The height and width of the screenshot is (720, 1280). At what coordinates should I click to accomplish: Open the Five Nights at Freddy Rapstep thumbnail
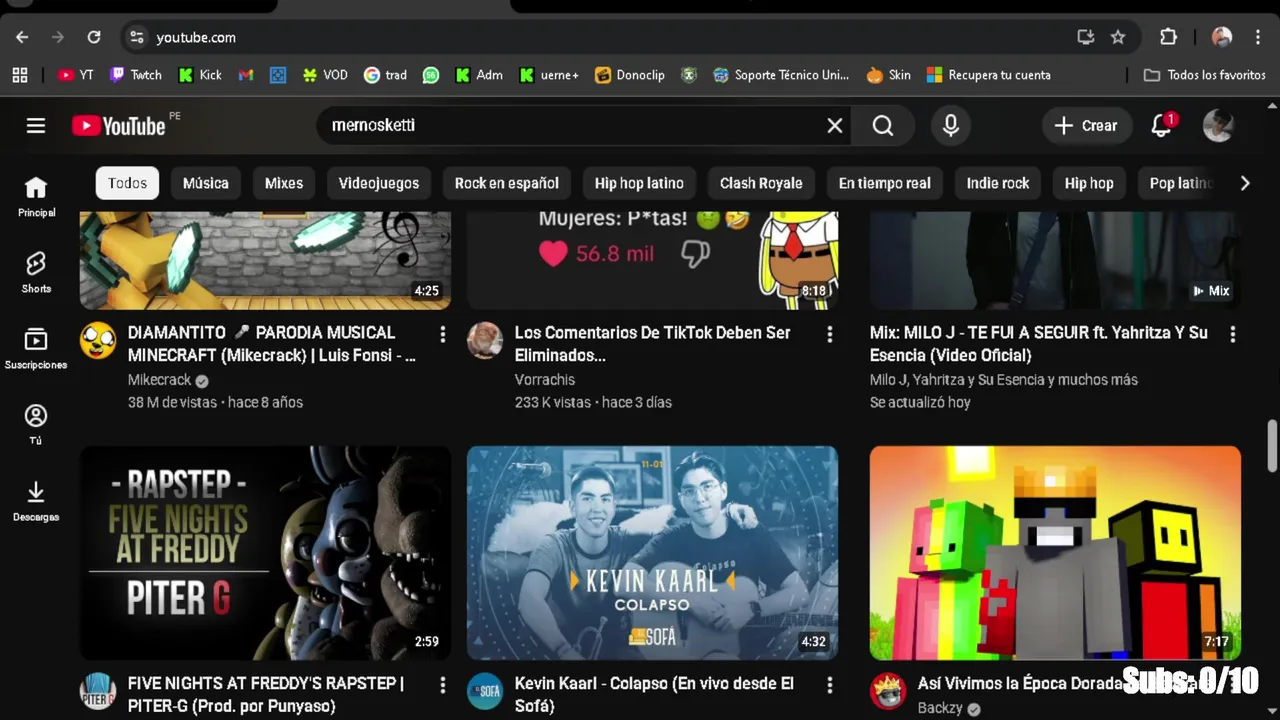(x=265, y=553)
